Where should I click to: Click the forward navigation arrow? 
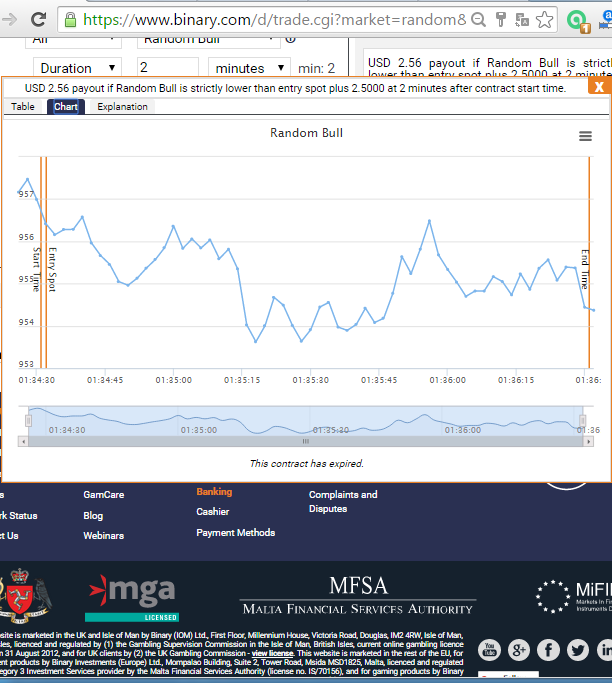[x=9, y=19]
